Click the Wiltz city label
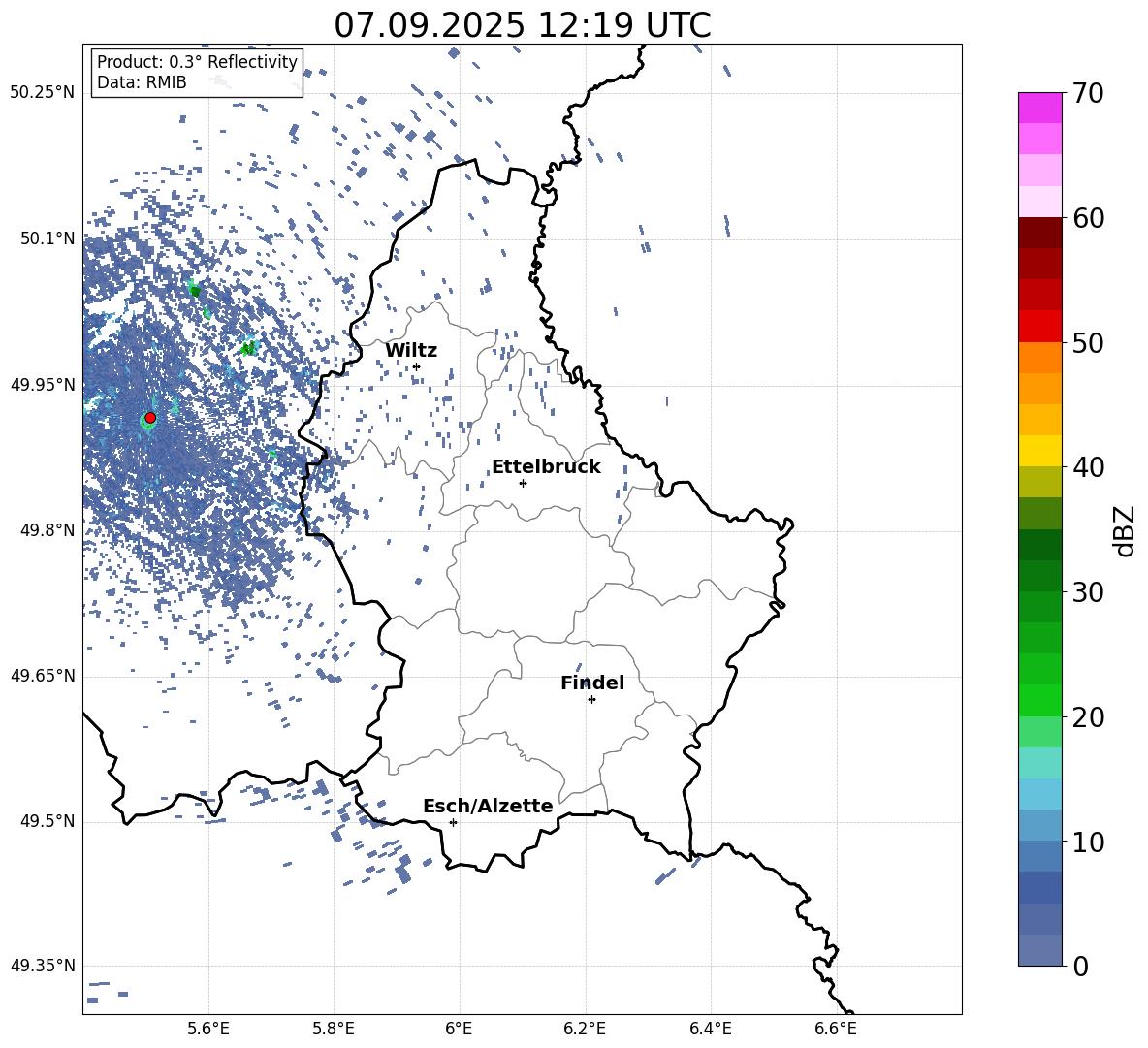The width and height of the screenshot is (1148, 1048). 411,351
